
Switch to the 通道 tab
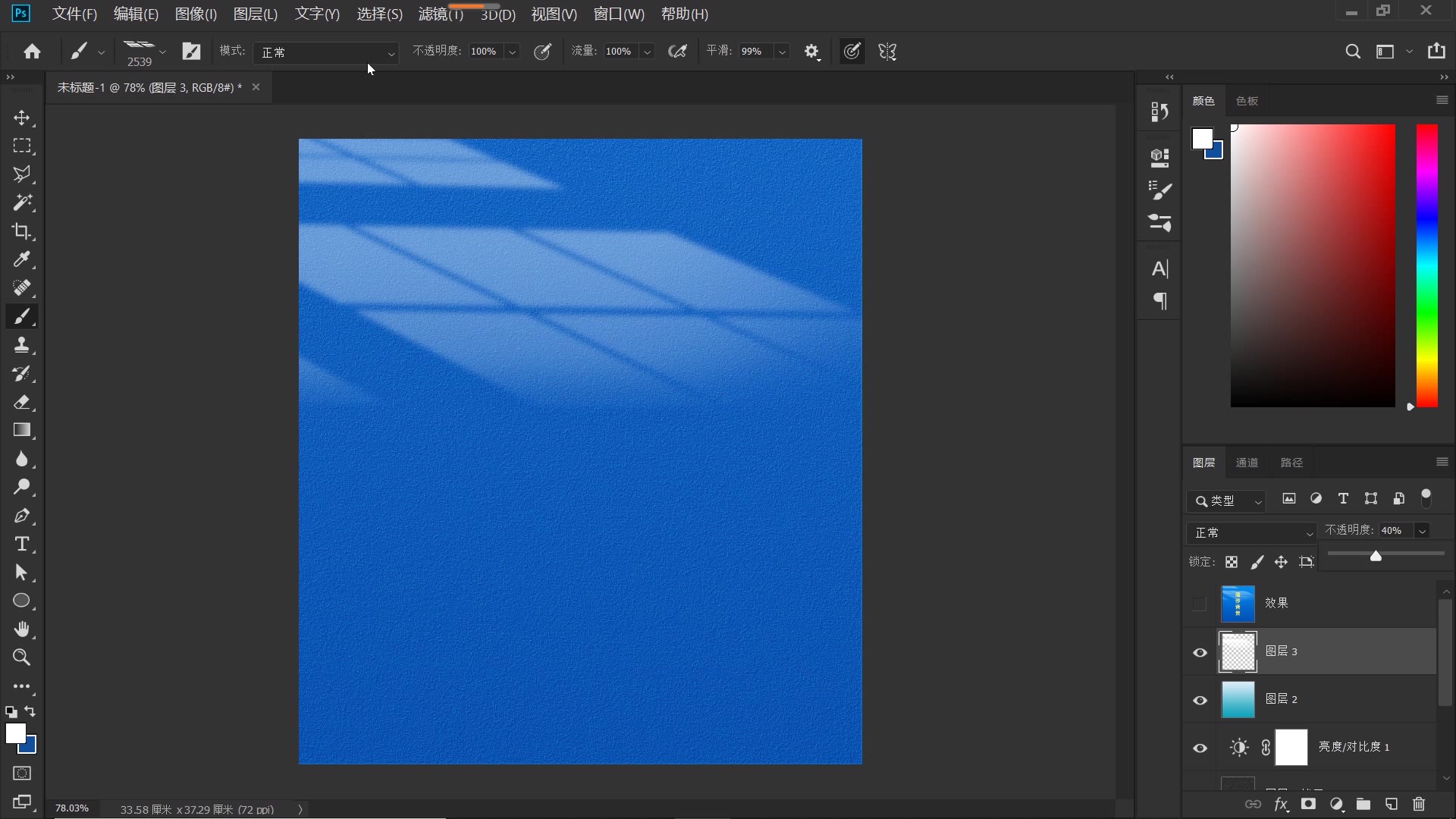coord(1247,463)
